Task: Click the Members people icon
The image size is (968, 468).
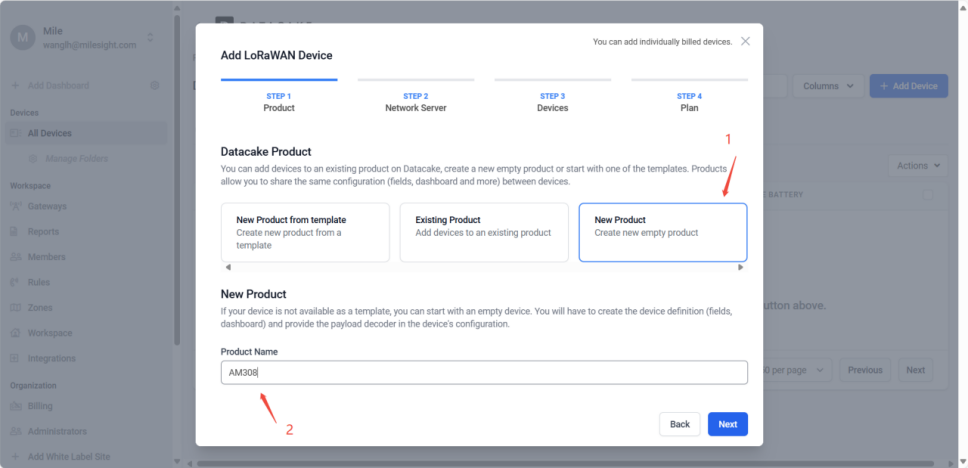Action: click(x=15, y=257)
